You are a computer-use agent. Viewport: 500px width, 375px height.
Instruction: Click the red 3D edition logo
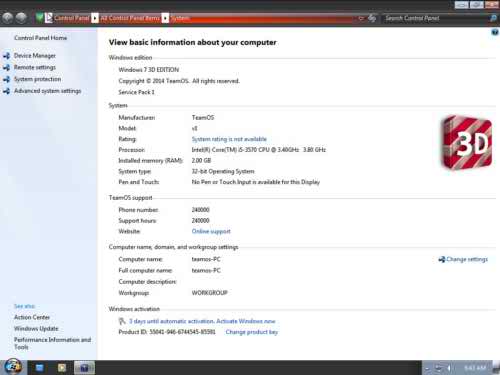[466, 143]
